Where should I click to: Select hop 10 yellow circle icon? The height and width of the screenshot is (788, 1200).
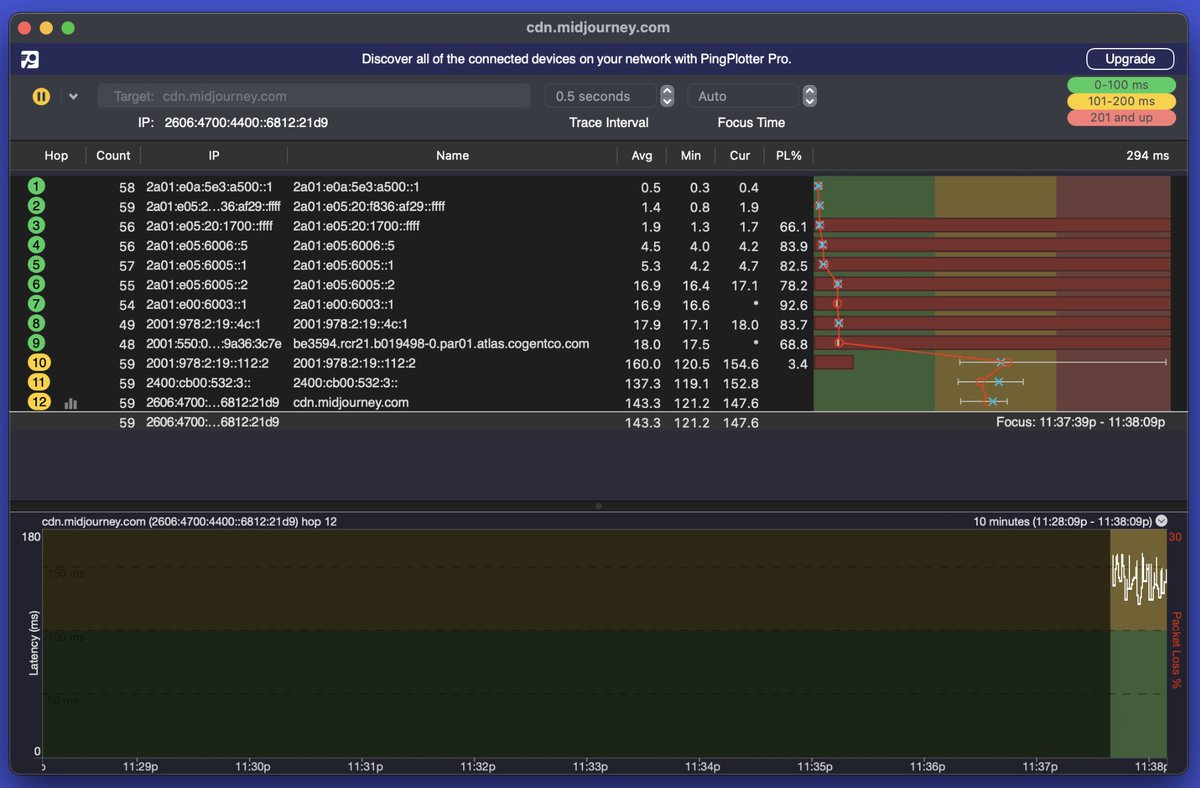pyautogui.click(x=39, y=363)
